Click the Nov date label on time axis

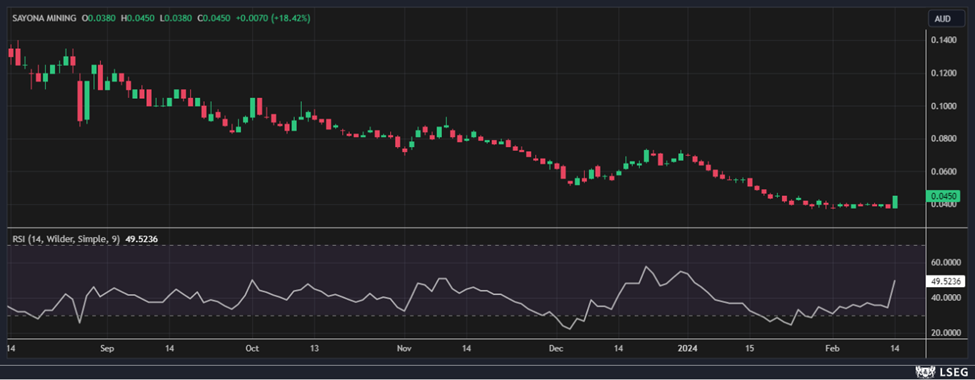coord(404,348)
